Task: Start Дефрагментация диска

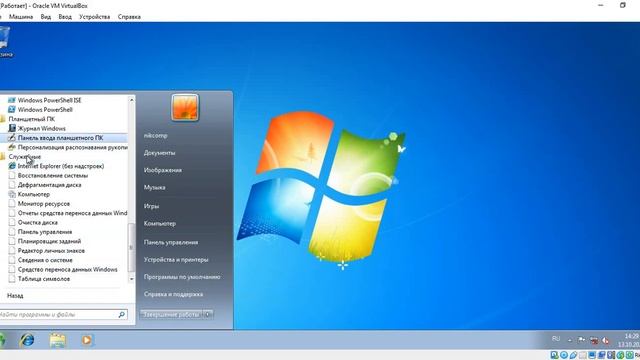Action: point(45,184)
